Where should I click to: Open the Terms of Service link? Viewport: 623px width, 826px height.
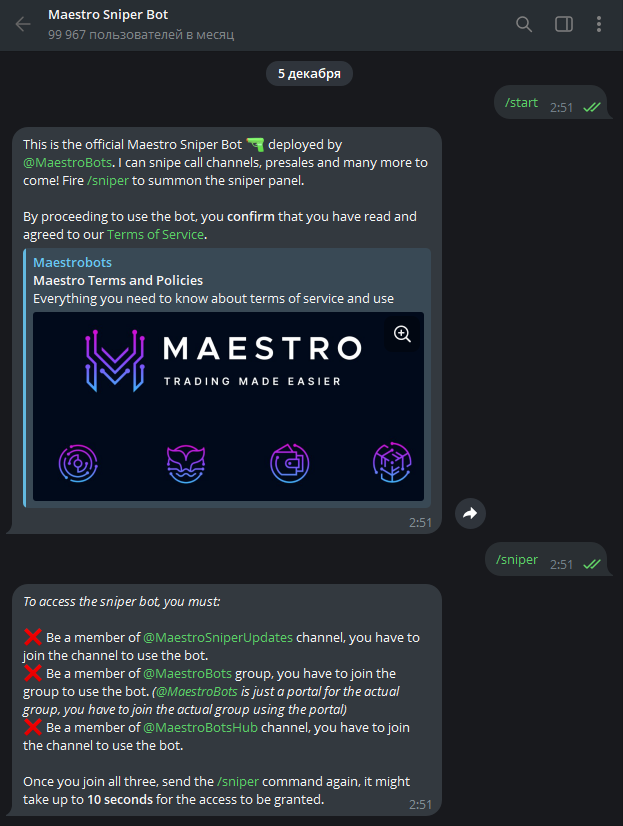(155, 234)
